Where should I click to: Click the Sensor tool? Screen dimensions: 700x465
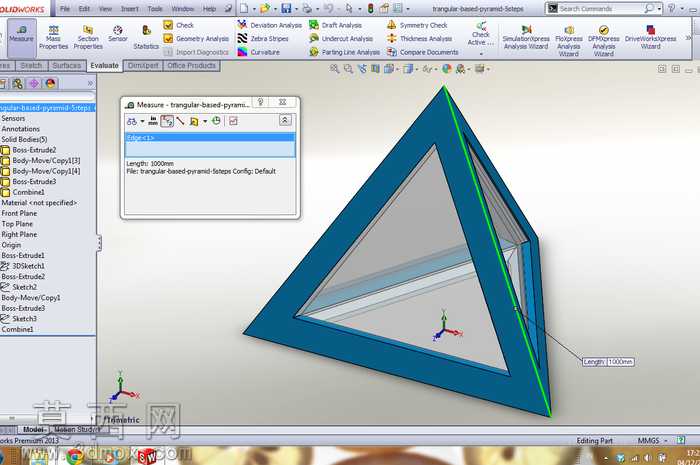pyautogui.click(x=118, y=34)
